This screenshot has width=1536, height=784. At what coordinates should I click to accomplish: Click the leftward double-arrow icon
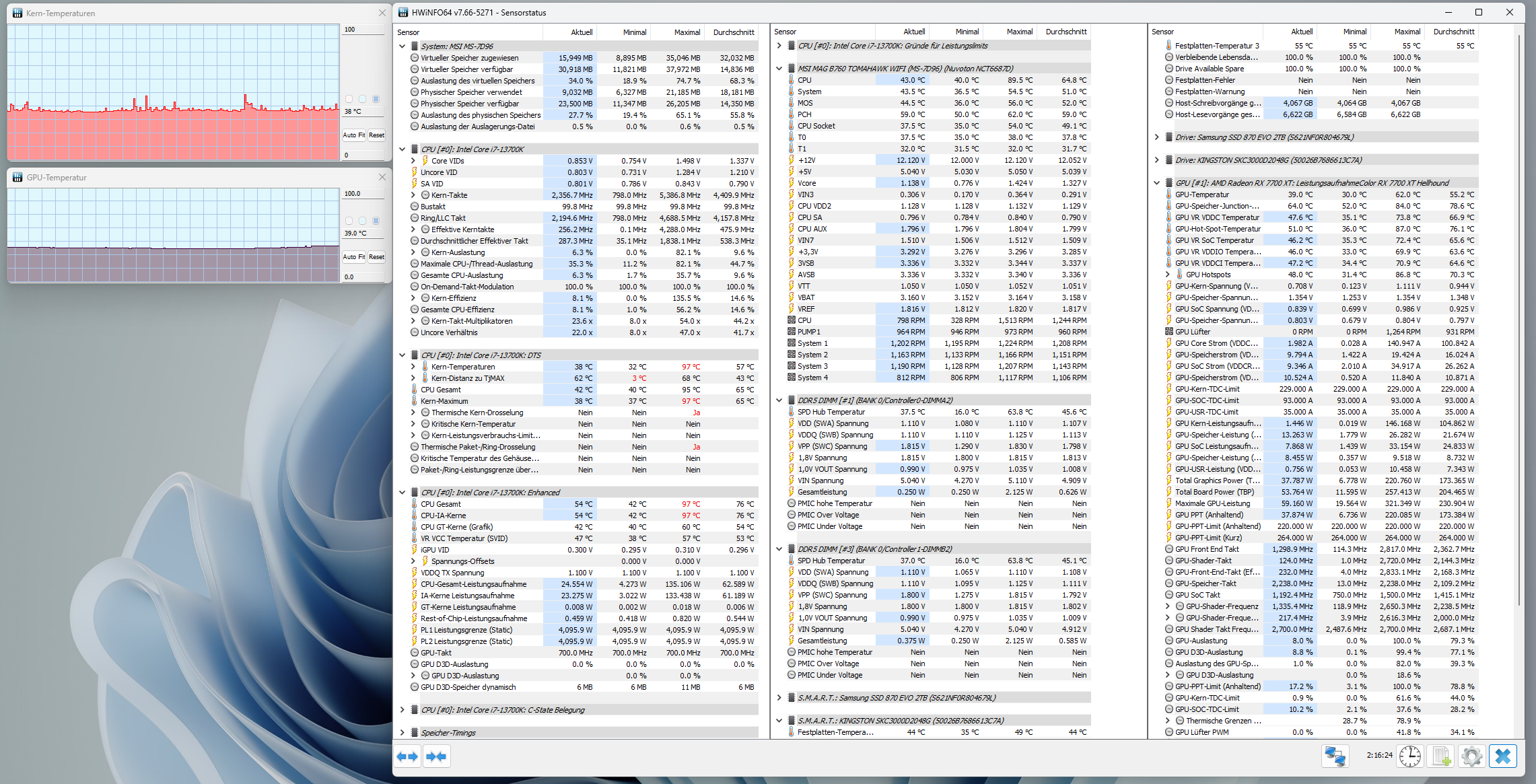[407, 756]
